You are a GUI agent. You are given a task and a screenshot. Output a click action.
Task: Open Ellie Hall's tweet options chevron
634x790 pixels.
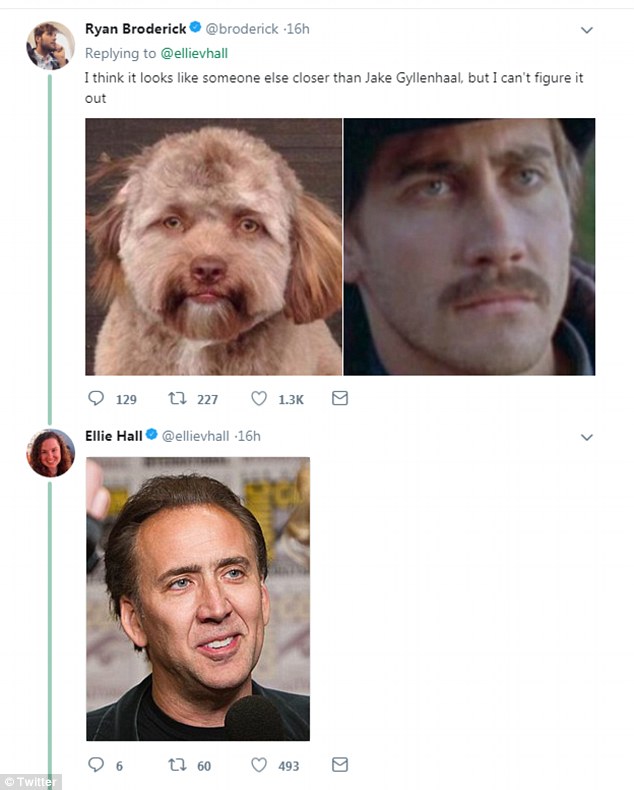[x=587, y=437]
